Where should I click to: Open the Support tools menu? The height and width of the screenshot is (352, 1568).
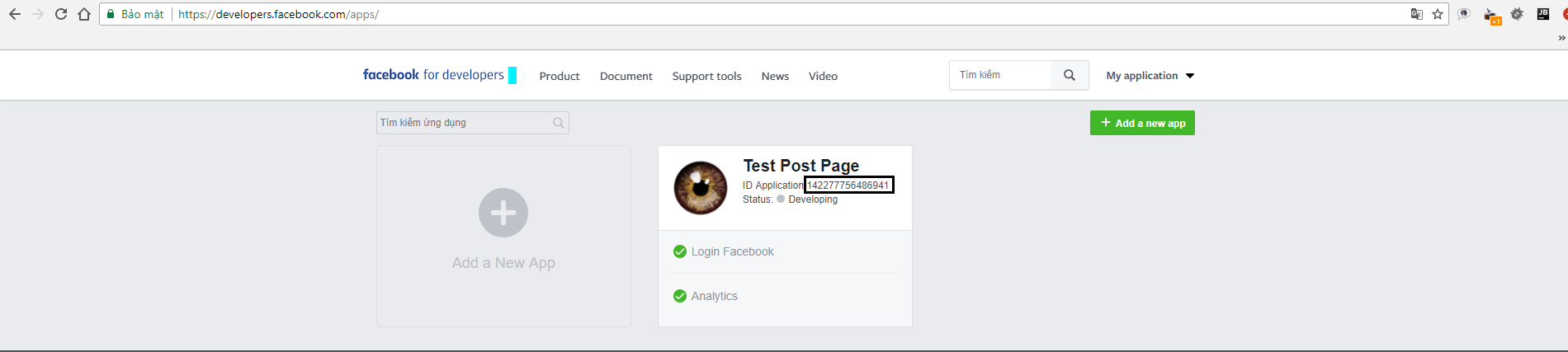[706, 76]
